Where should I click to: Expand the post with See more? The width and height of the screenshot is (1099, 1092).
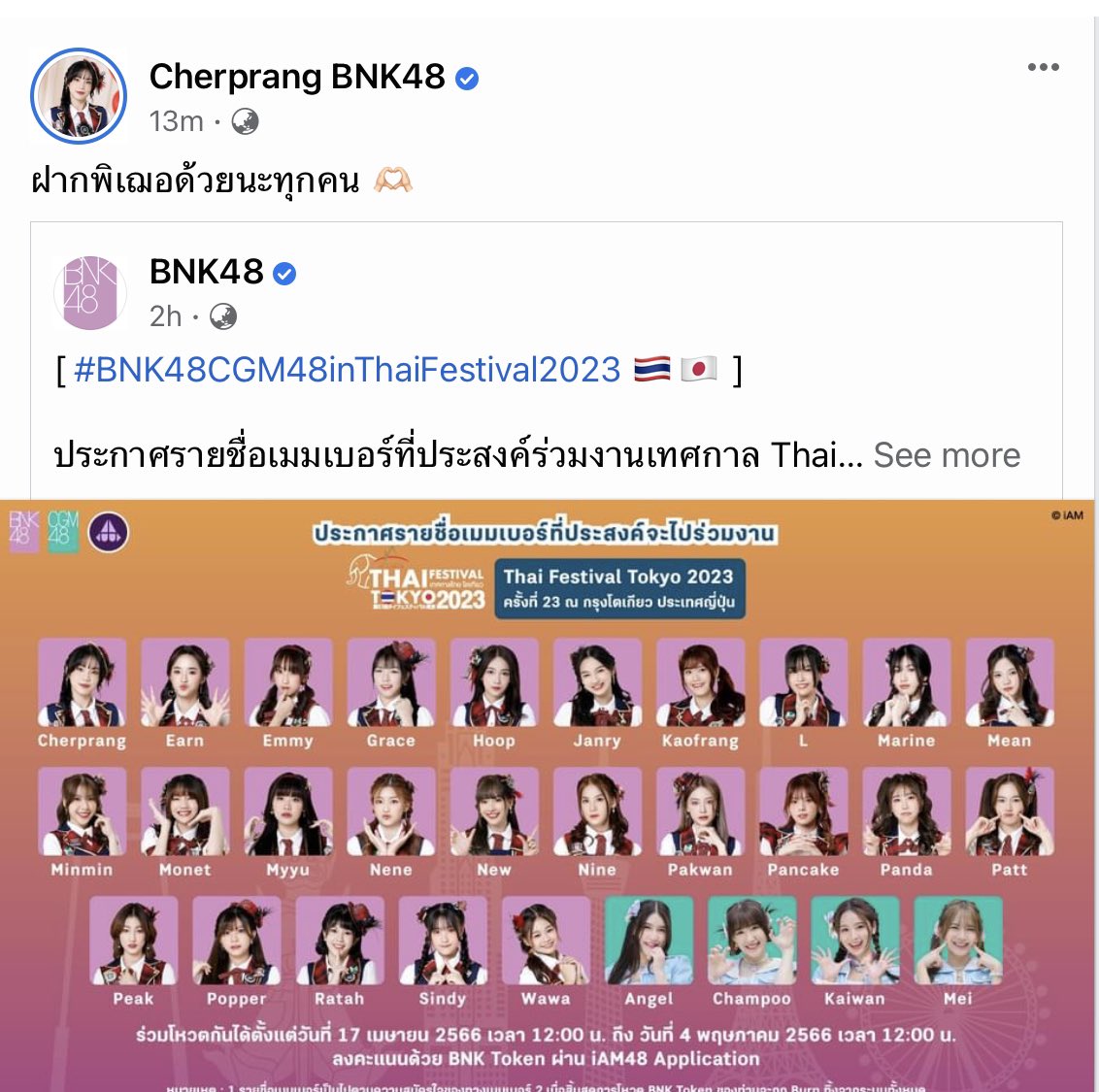click(947, 455)
